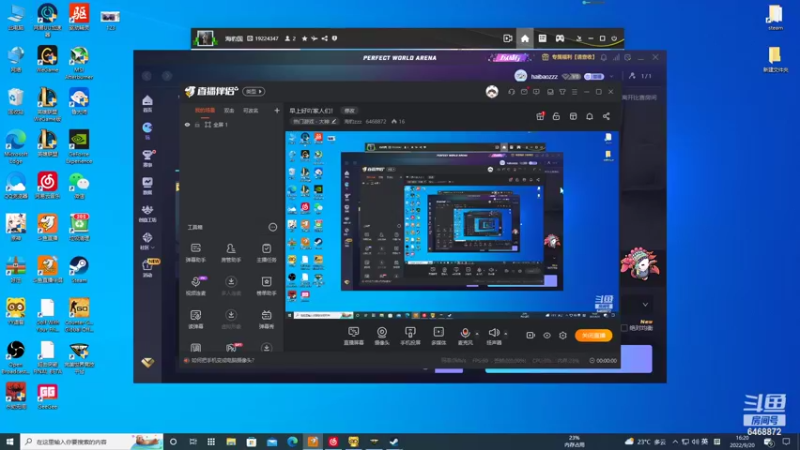Image resolution: width=800 pixels, height=450 pixels.
Task: Click the share icon above the preview
Action: click(x=606, y=116)
